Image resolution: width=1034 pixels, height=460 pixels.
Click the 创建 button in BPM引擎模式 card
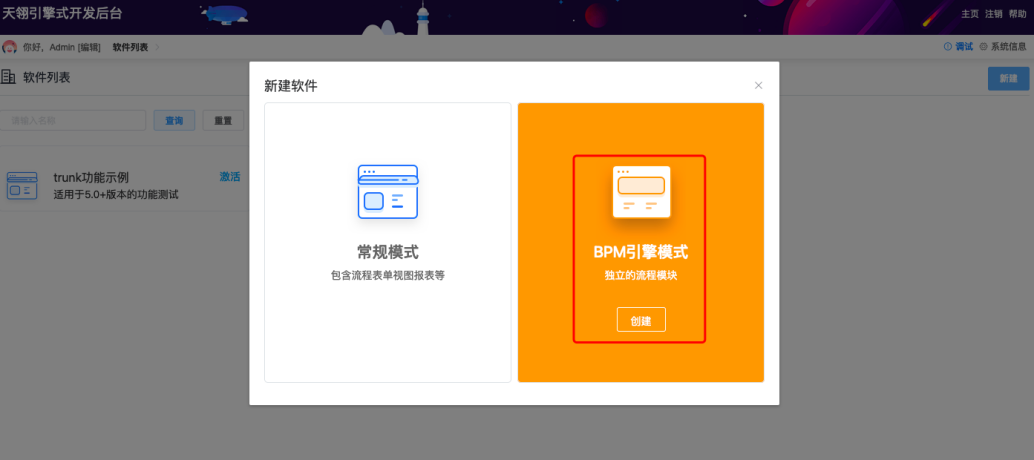click(x=641, y=320)
